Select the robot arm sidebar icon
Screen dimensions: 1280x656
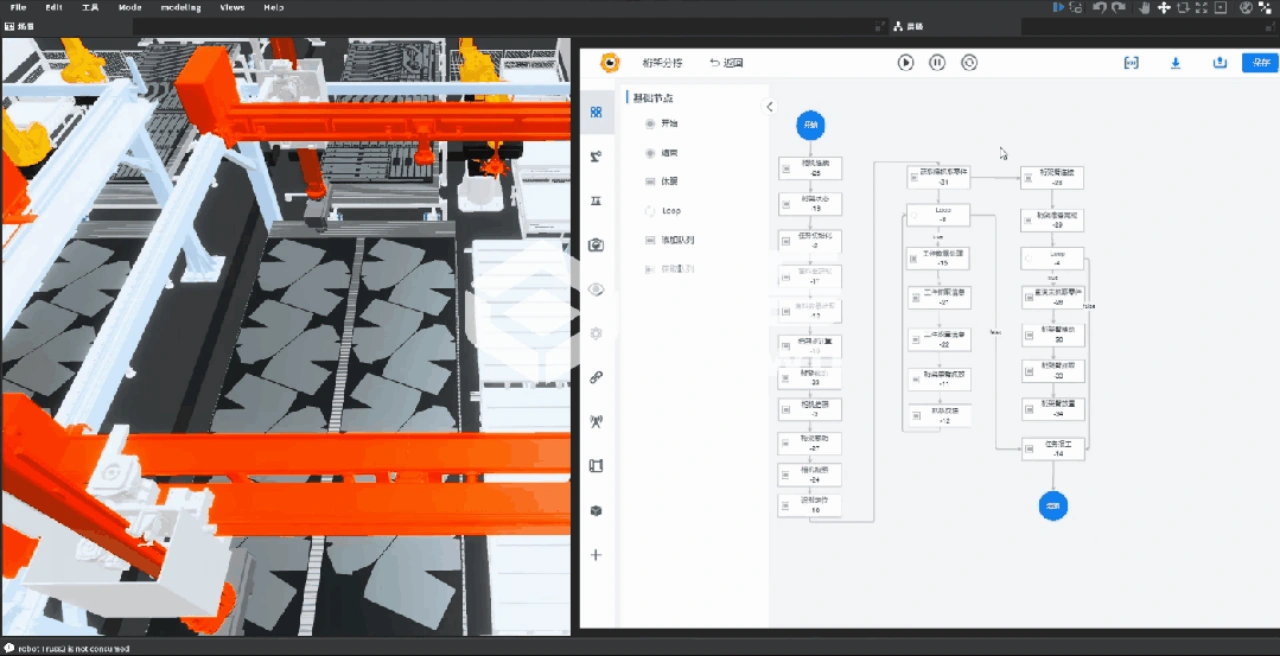[596, 156]
